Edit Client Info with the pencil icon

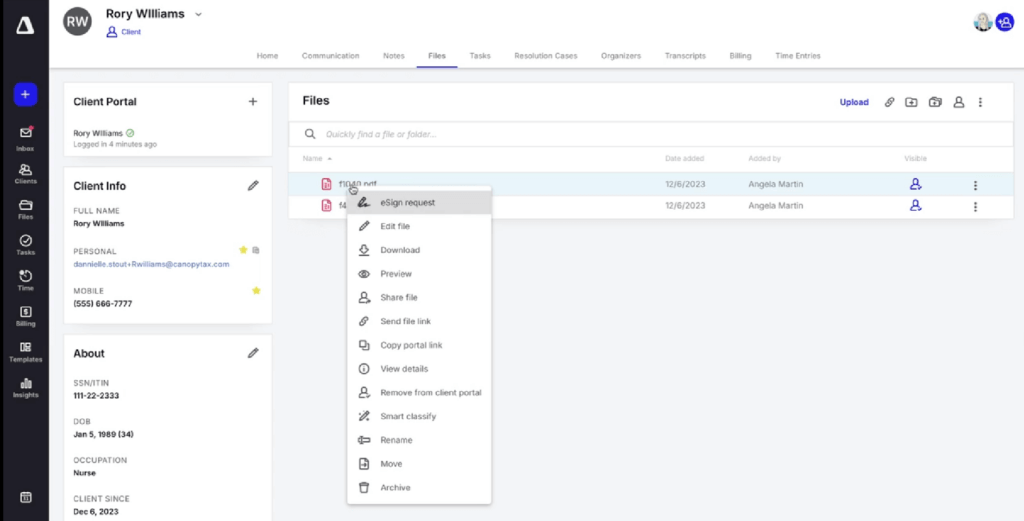pyautogui.click(x=253, y=185)
